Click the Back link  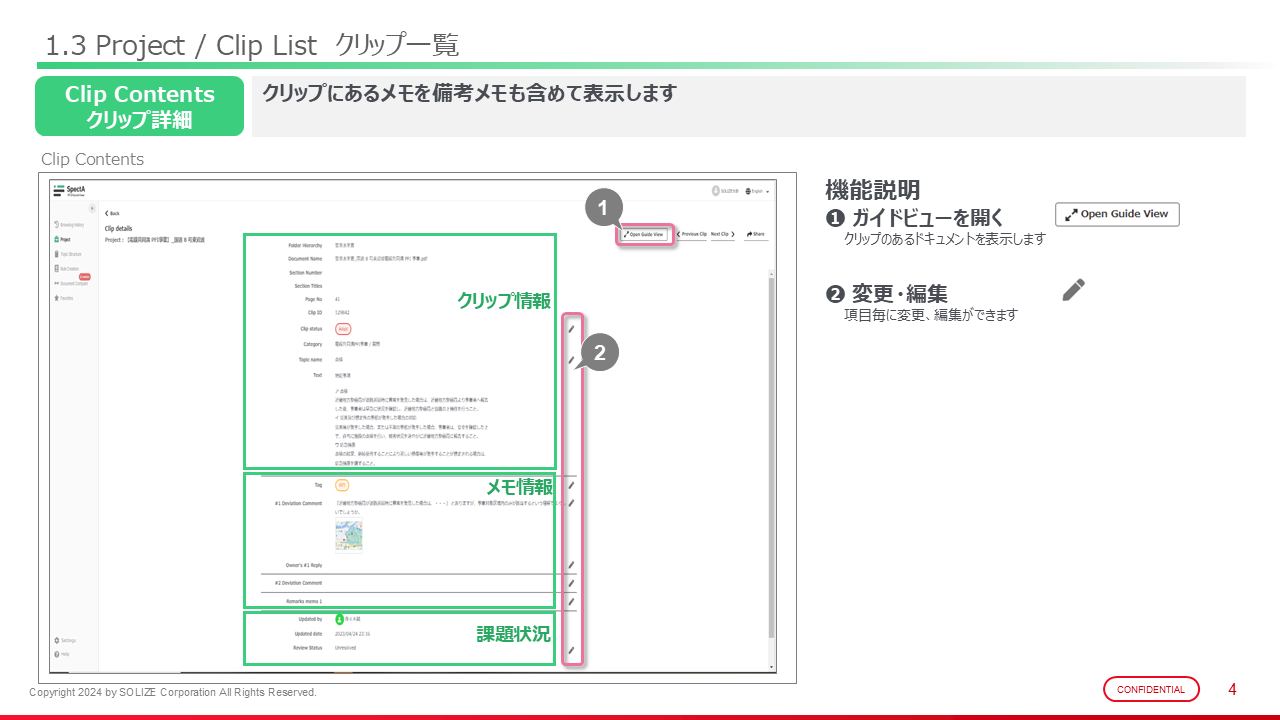pos(112,213)
